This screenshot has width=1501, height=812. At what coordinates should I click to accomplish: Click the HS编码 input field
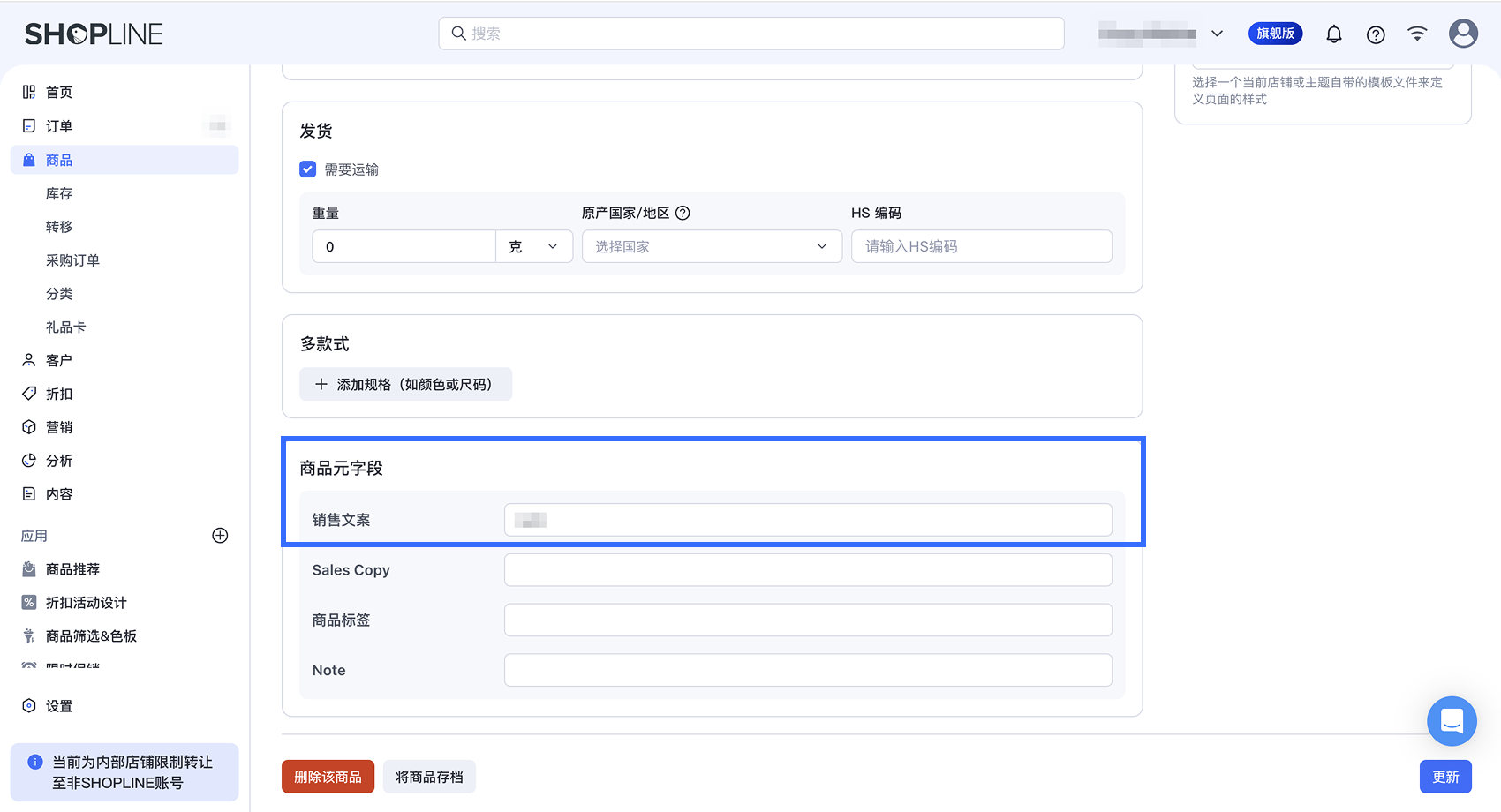(981, 246)
